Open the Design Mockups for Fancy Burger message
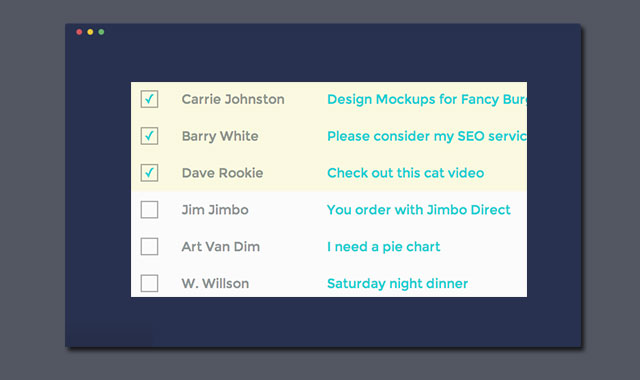640x380 pixels. 427,100
